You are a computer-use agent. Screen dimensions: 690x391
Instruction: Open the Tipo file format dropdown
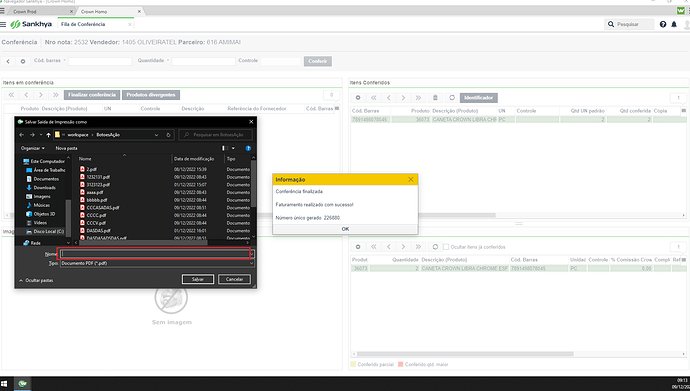coord(157,263)
